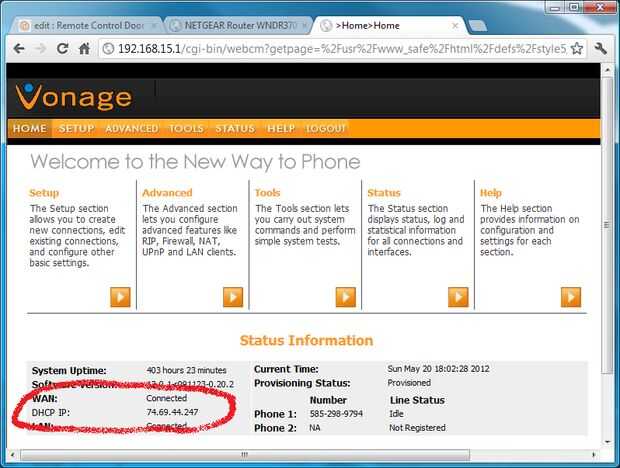Click the 'Phone 2:' label
The image size is (620, 468).
point(275,428)
